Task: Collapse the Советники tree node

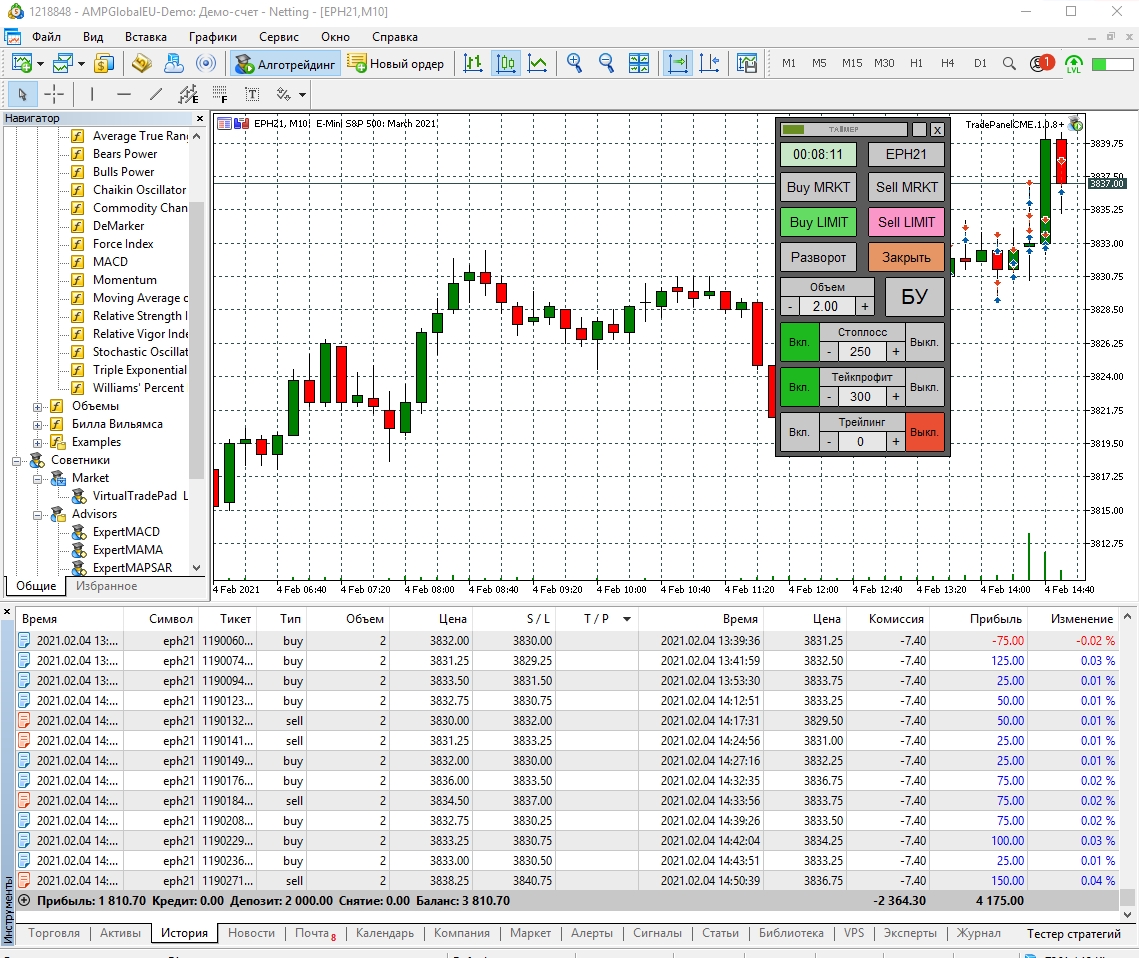Action: 16,460
